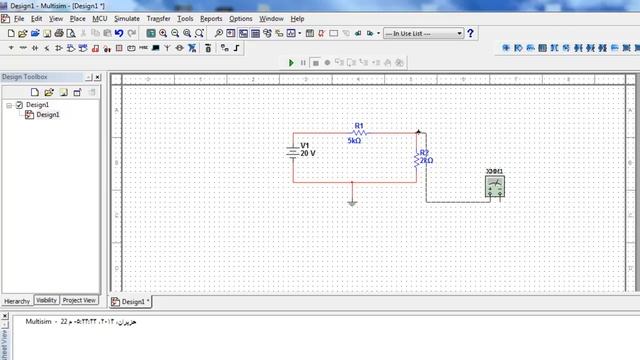Open the Postprocessor icon
640x360 pixels.
point(310,33)
